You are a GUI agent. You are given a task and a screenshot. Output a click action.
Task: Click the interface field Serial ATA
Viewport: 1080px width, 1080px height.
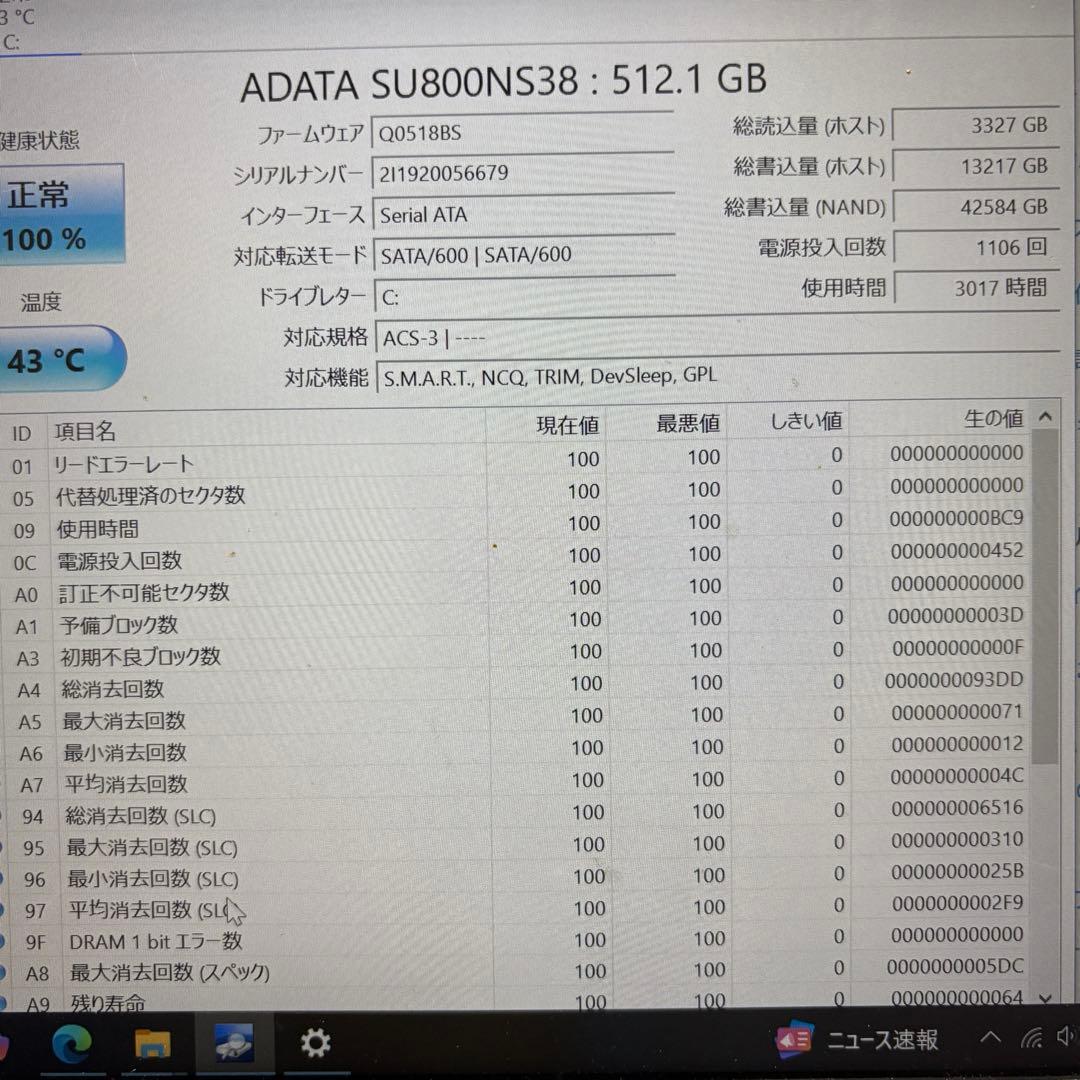pos(524,214)
